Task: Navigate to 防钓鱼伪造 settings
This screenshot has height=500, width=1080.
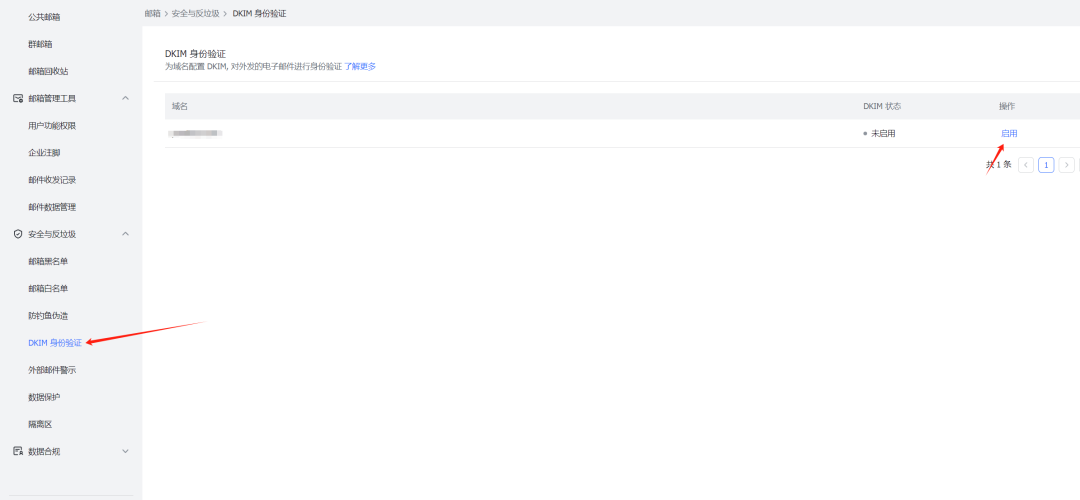Action: pos(48,315)
